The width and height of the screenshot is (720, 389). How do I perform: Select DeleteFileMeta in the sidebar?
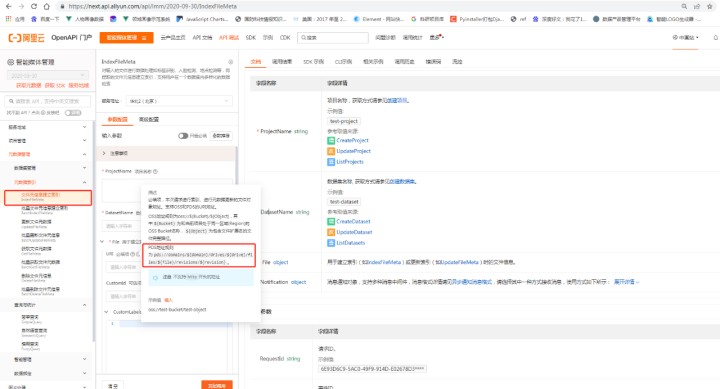pos(37,278)
